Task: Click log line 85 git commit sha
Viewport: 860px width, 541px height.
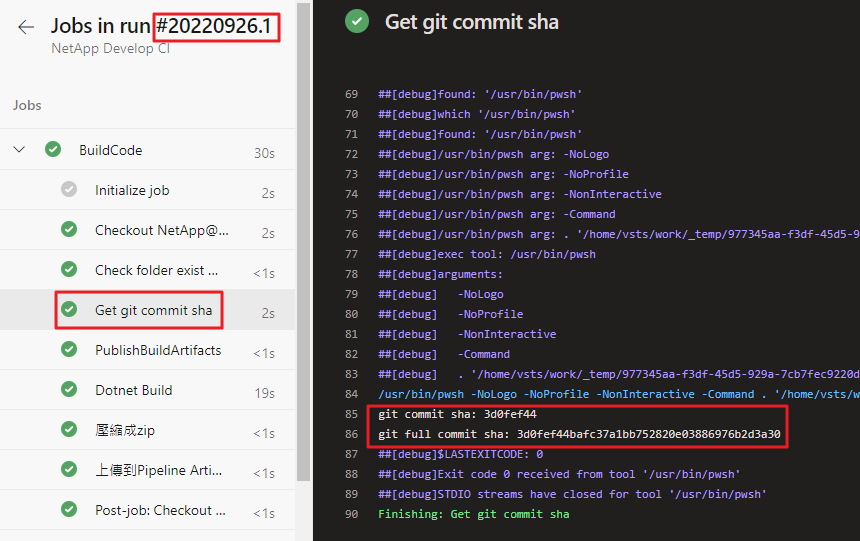Action: [x=457, y=414]
